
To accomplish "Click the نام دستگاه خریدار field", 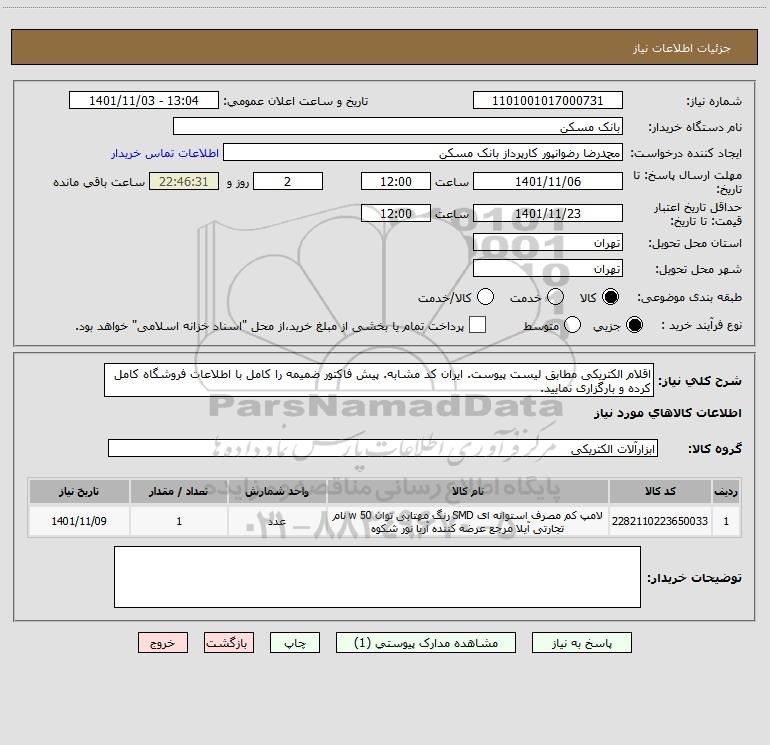I will [x=397, y=127].
